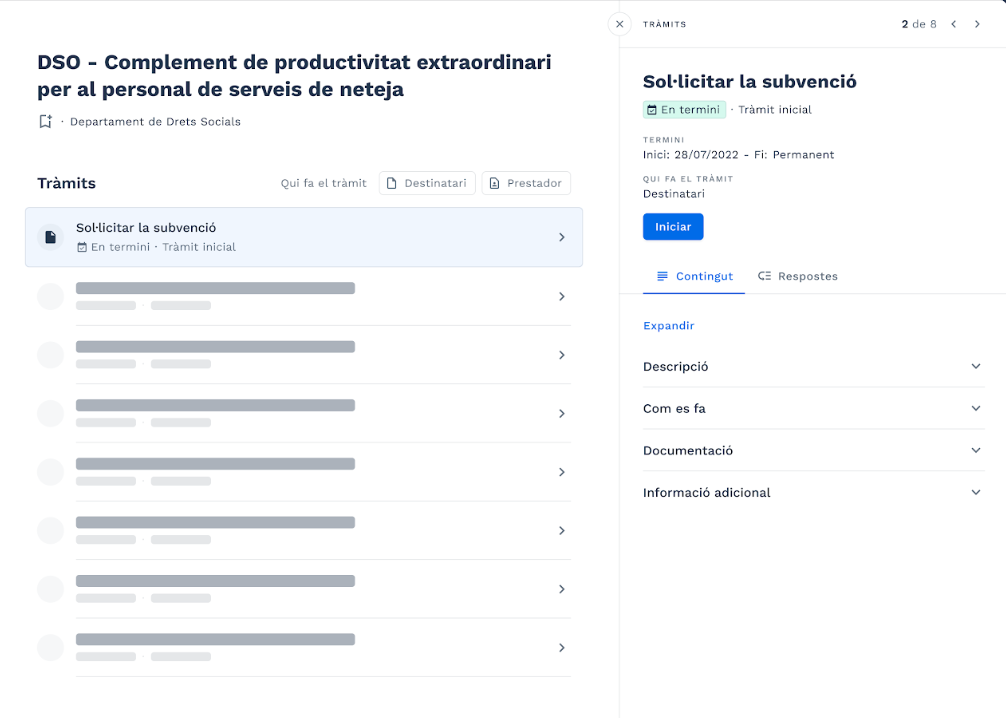The height and width of the screenshot is (718, 1006).
Task: Open the second placeholder tràmit row
Action: (300, 355)
